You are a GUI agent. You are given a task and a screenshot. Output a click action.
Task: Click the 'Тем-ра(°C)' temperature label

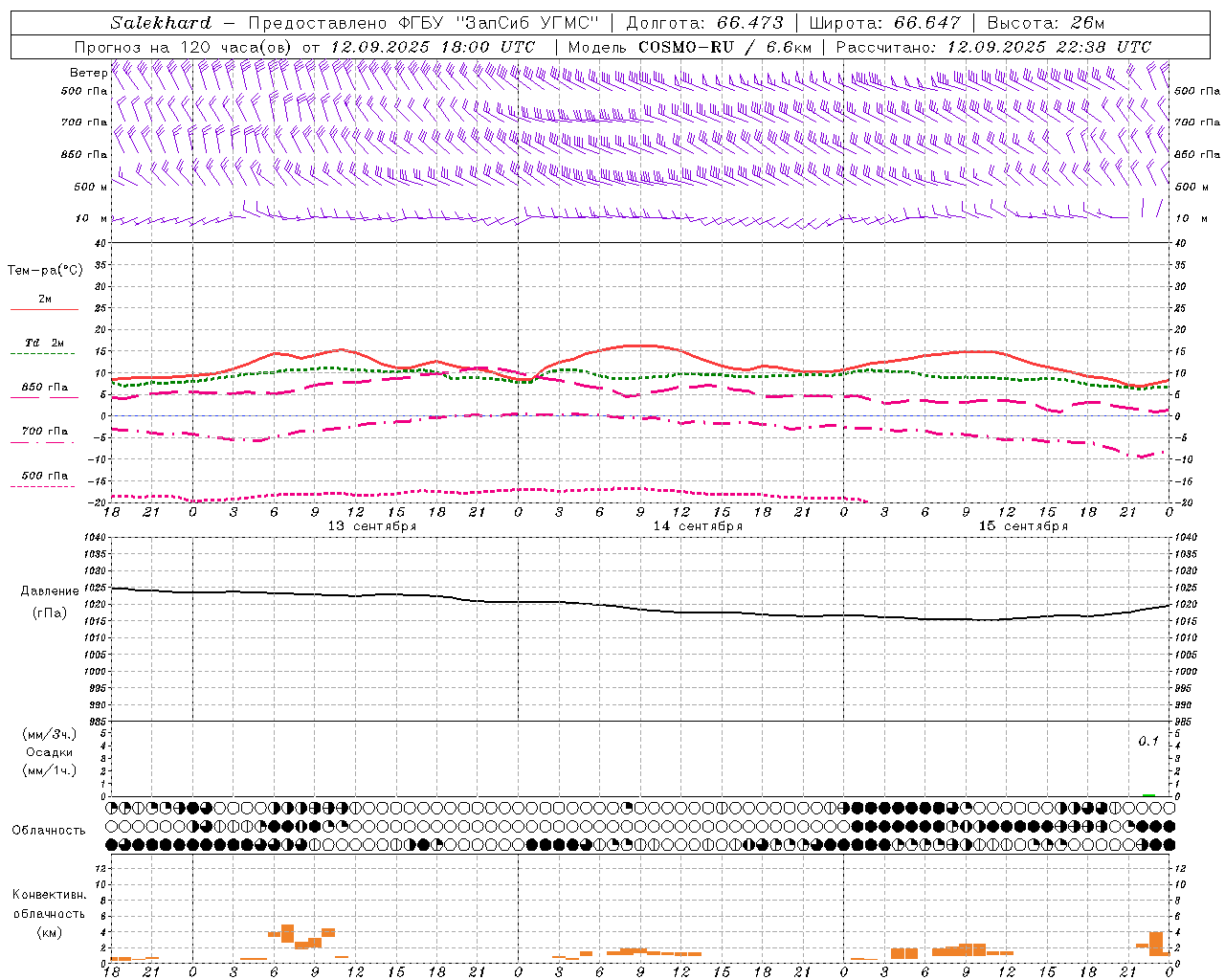(45, 271)
